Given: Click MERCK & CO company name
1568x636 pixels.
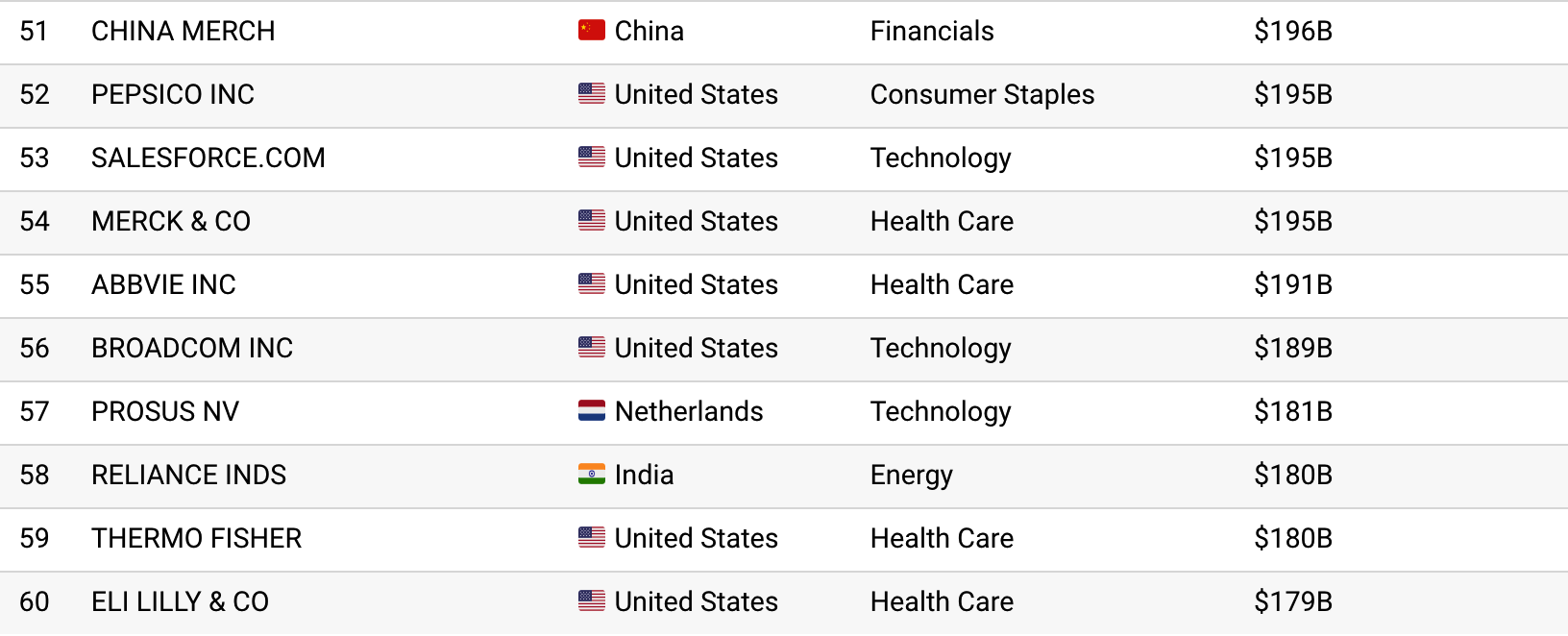Looking at the screenshot, I should [x=171, y=221].
